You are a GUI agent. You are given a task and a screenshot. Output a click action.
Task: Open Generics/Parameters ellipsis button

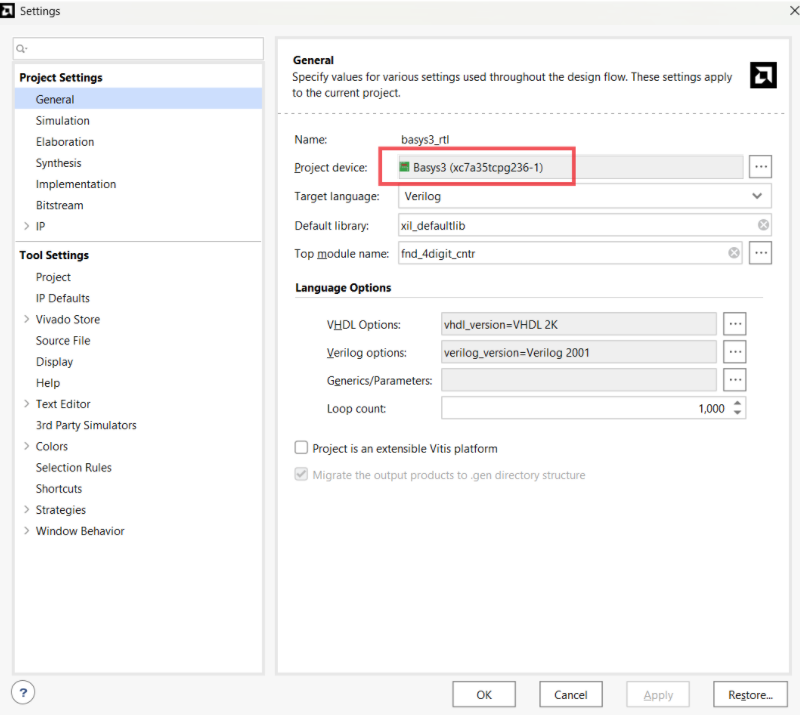735,380
